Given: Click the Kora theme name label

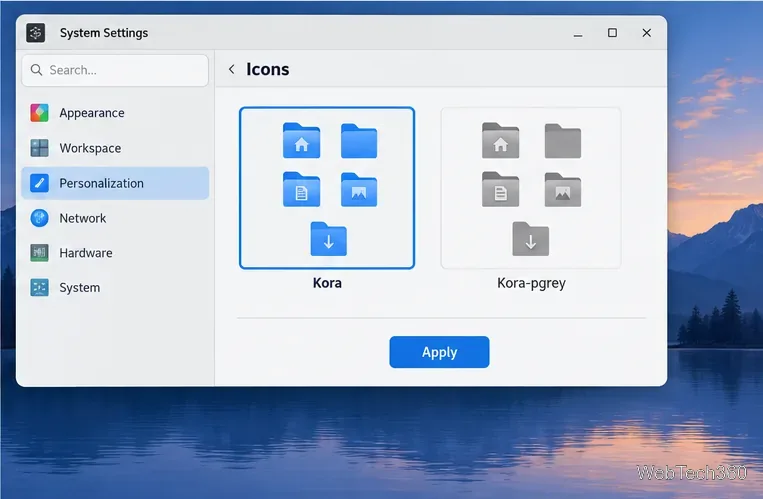Looking at the screenshot, I should click(327, 283).
